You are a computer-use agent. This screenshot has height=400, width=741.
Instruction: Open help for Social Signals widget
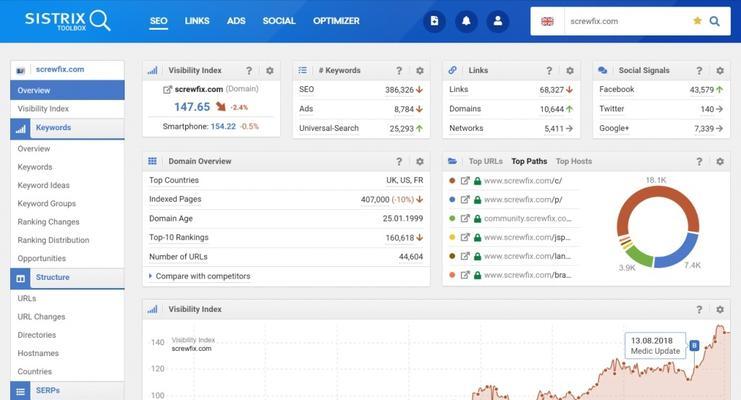(699, 70)
